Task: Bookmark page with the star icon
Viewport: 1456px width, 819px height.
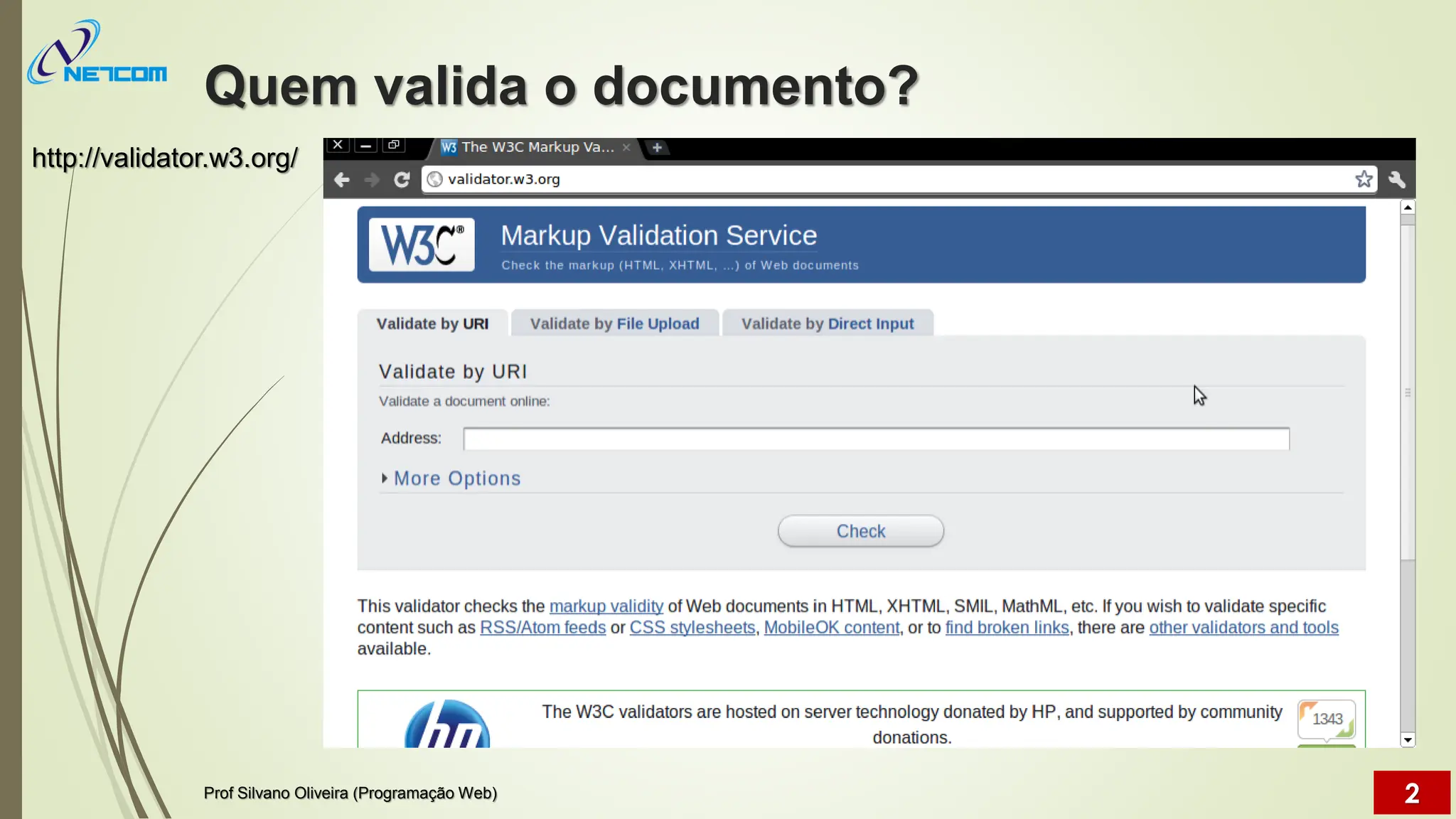Action: pyautogui.click(x=1363, y=179)
